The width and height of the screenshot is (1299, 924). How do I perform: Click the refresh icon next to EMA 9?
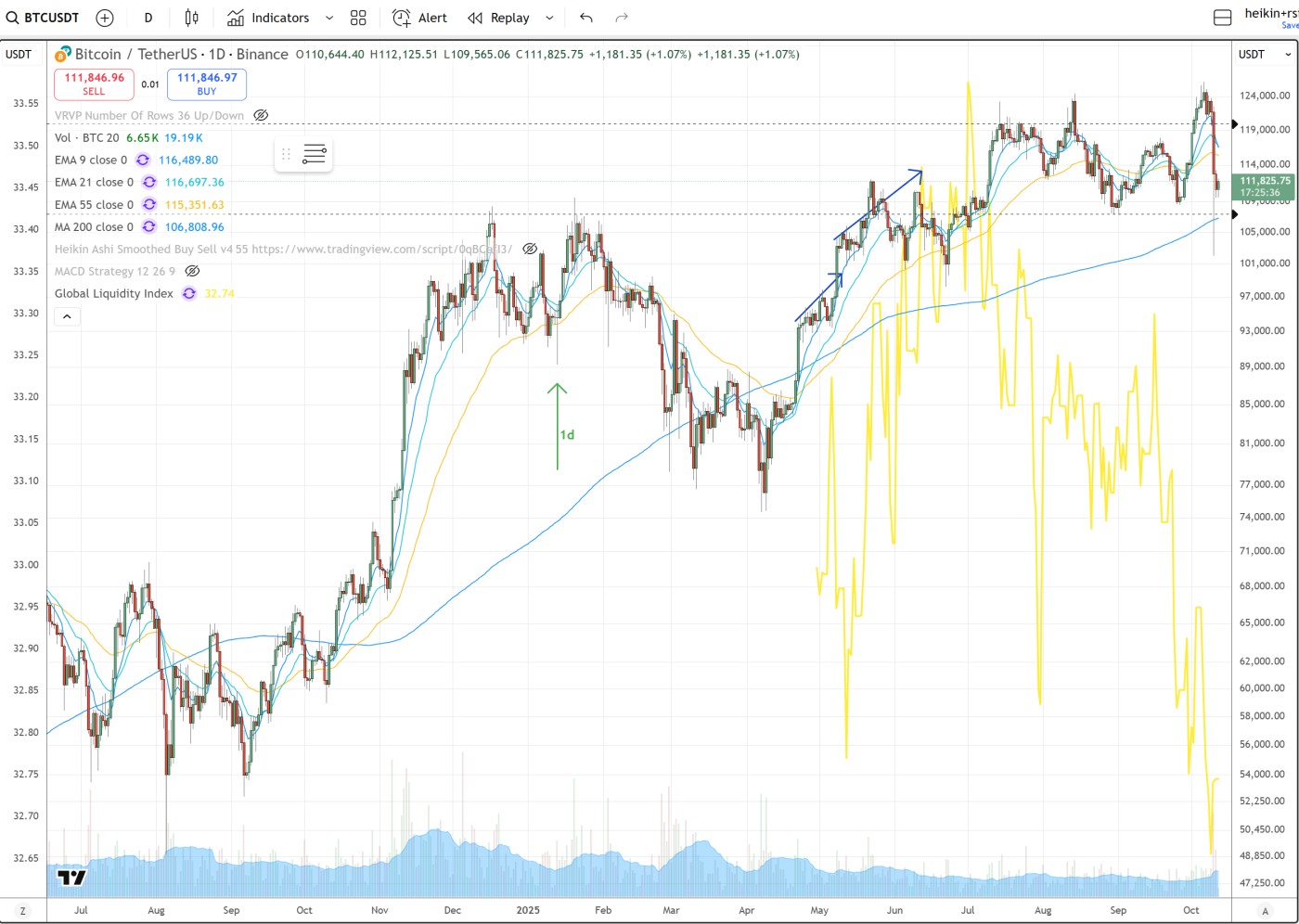pyautogui.click(x=143, y=160)
